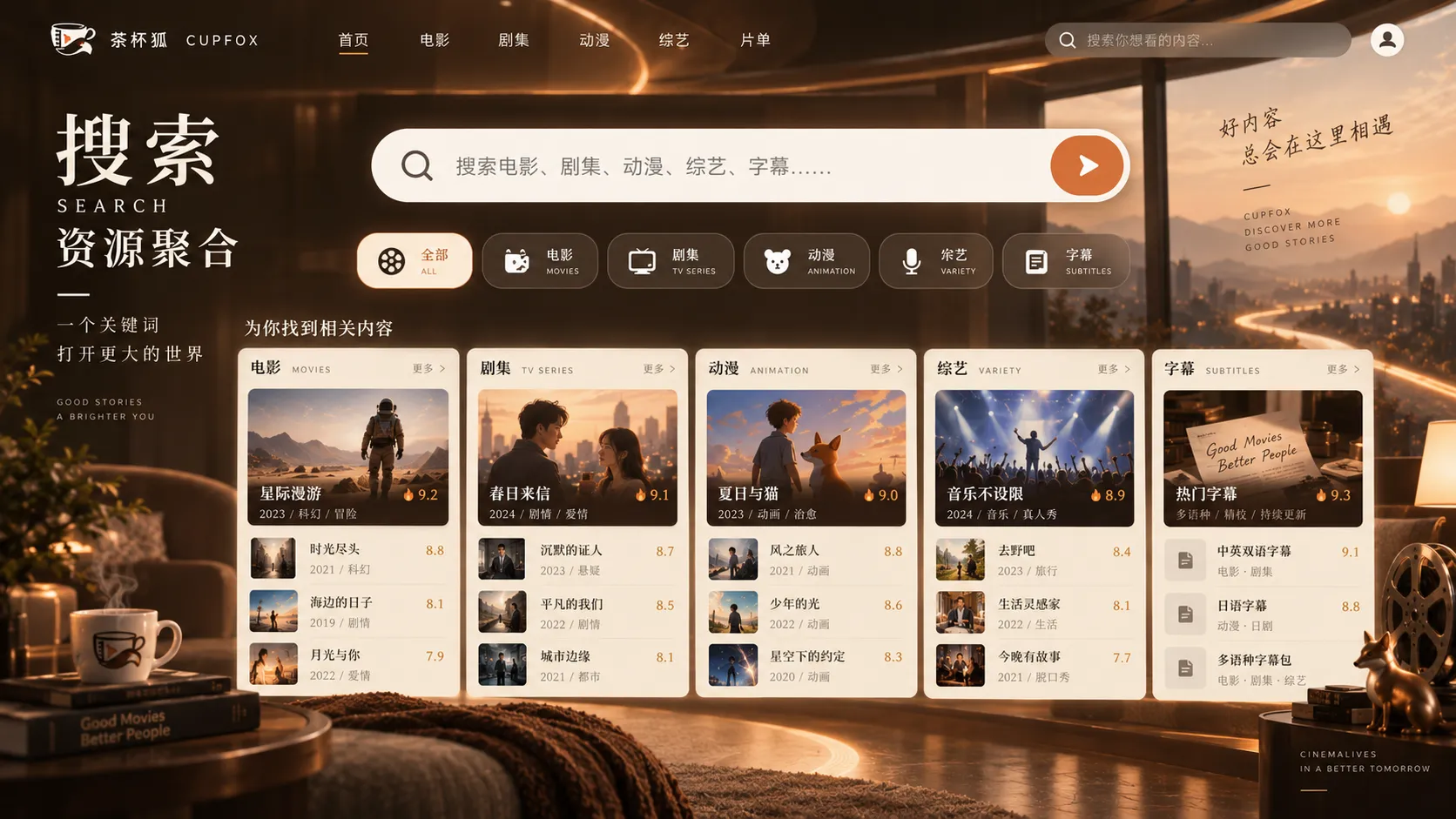Open the 沉默的证人 list entry
This screenshot has height=819, width=1456.
pyautogui.click(x=577, y=560)
